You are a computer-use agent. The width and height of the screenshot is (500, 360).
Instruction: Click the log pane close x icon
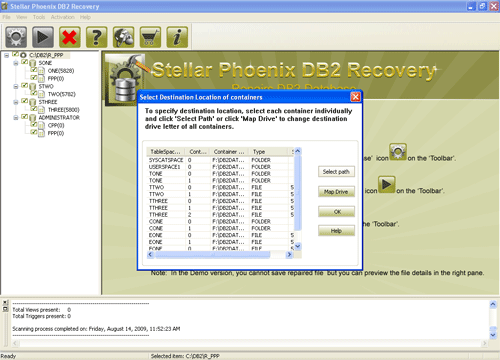pyautogui.click(x=5, y=303)
